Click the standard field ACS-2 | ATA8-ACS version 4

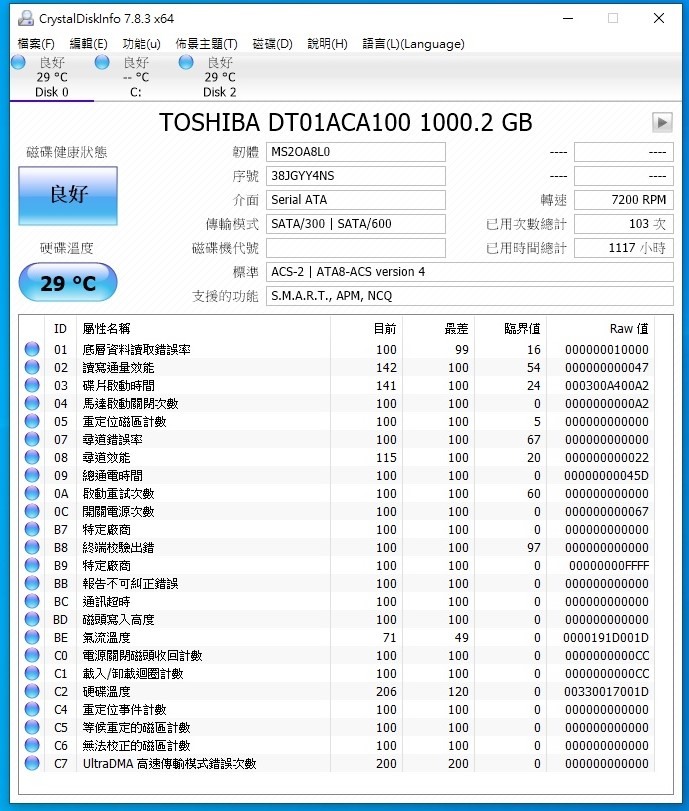(x=470, y=272)
